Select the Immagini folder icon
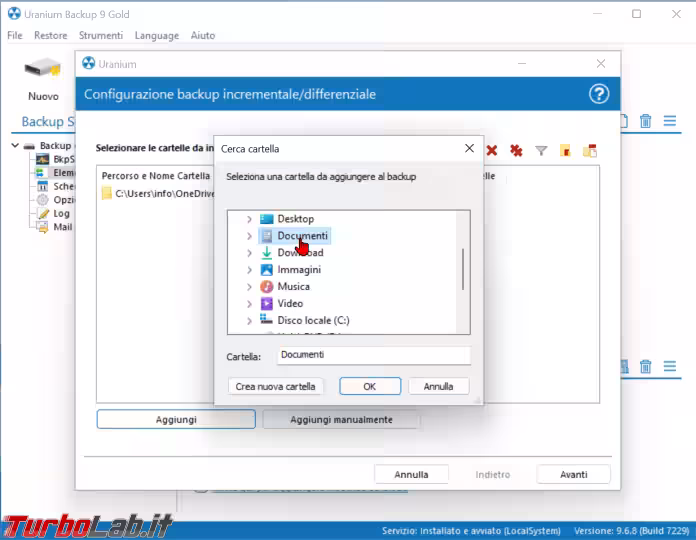The image size is (696, 540). pyautogui.click(x=267, y=270)
